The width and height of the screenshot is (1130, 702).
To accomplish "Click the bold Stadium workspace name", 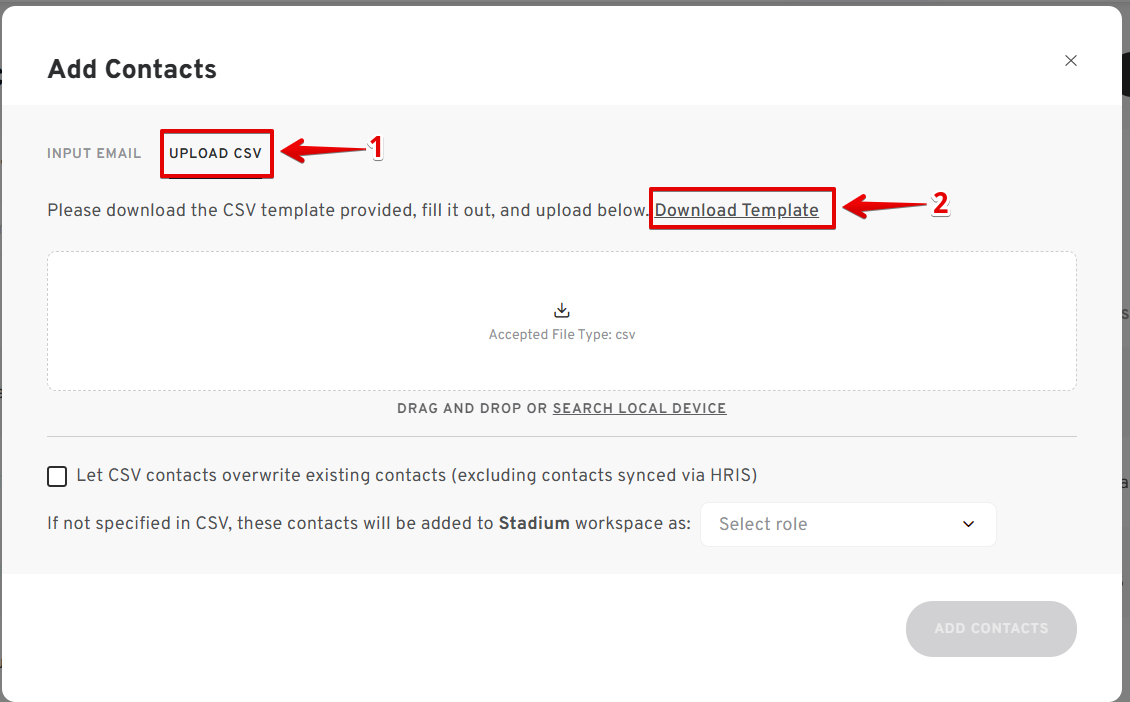I will [x=534, y=523].
